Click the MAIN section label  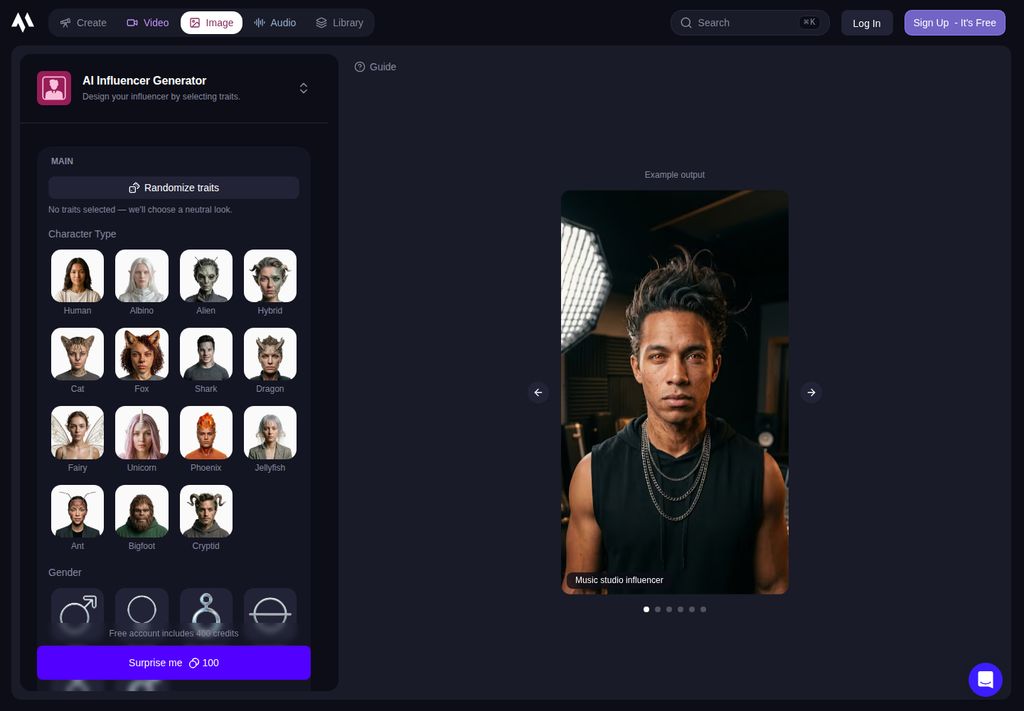coord(62,161)
